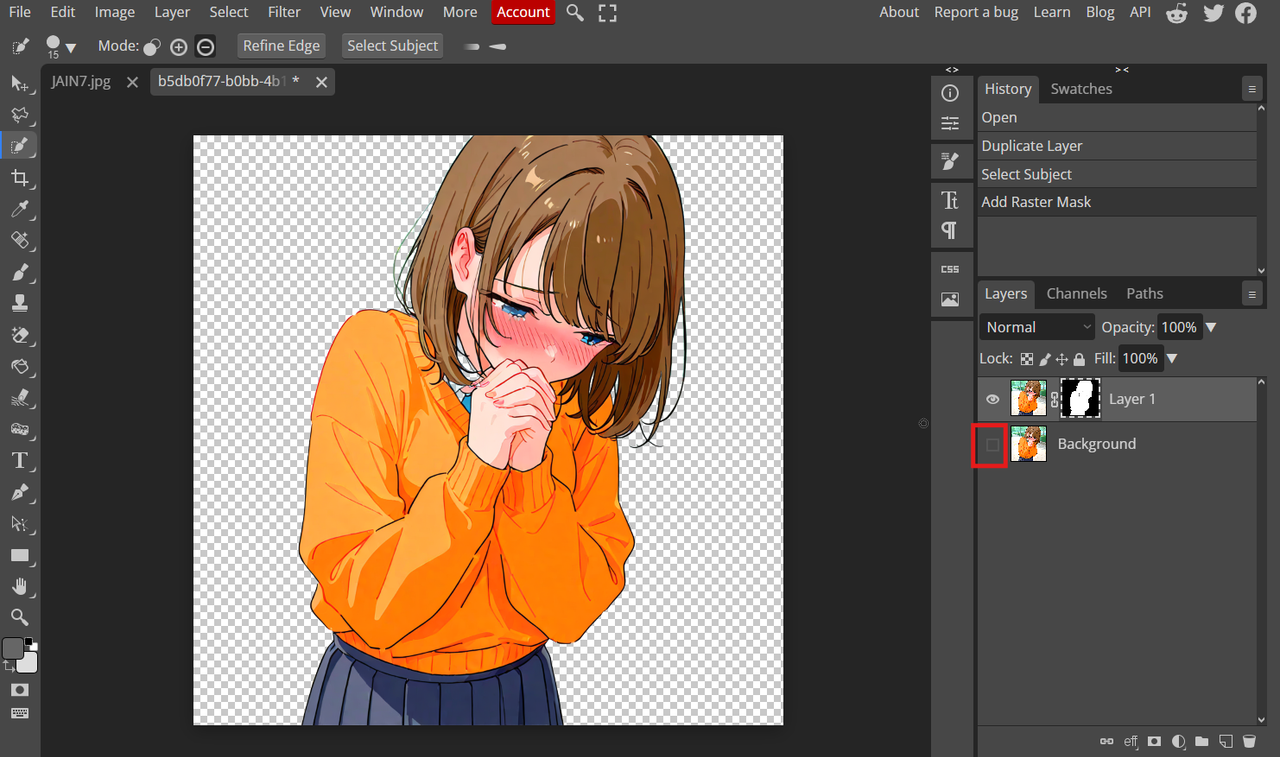Toggle lock position cross-arrows icon
This screenshot has height=757, width=1280.
tap(1062, 359)
